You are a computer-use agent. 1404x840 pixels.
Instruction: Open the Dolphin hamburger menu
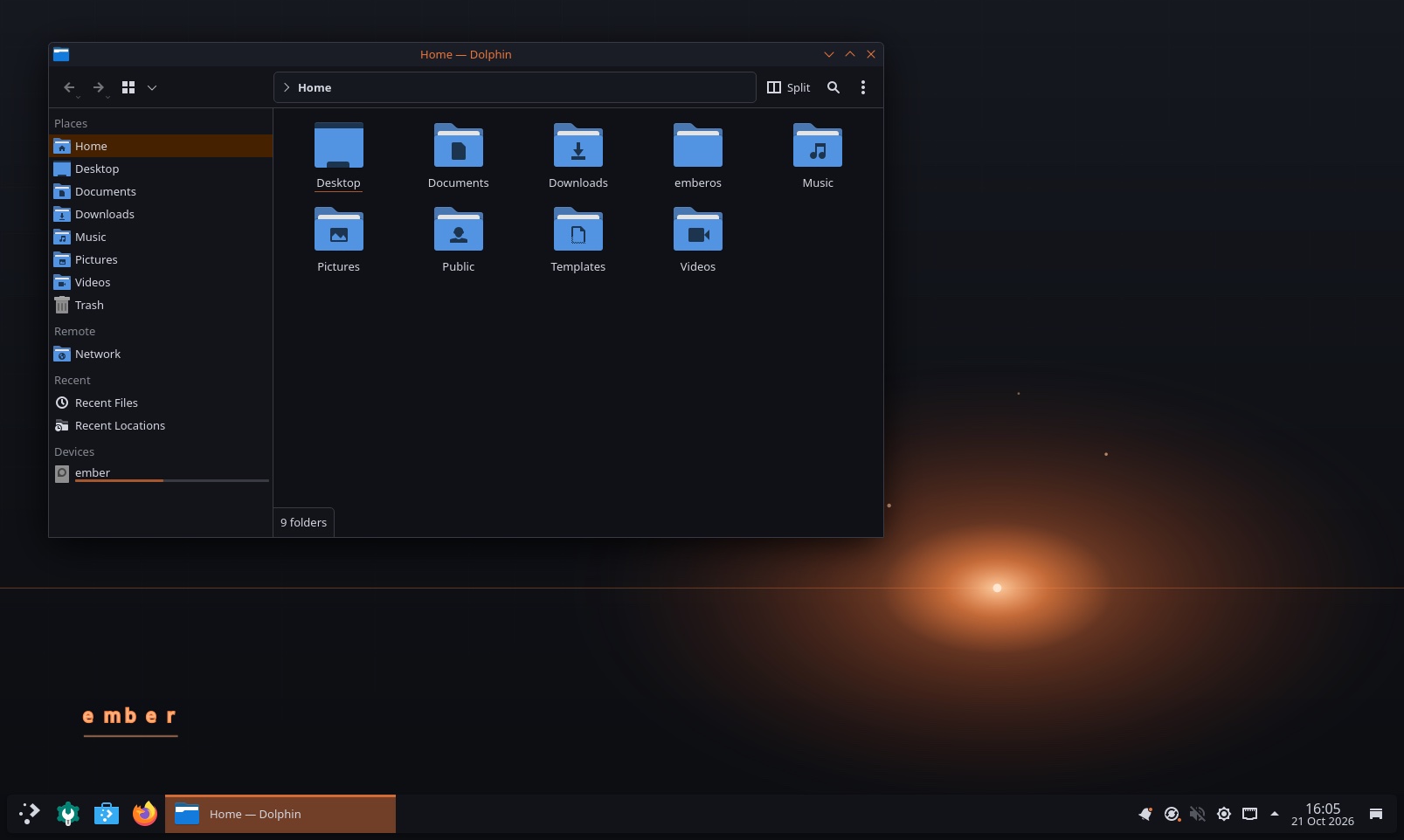pyautogui.click(x=863, y=87)
